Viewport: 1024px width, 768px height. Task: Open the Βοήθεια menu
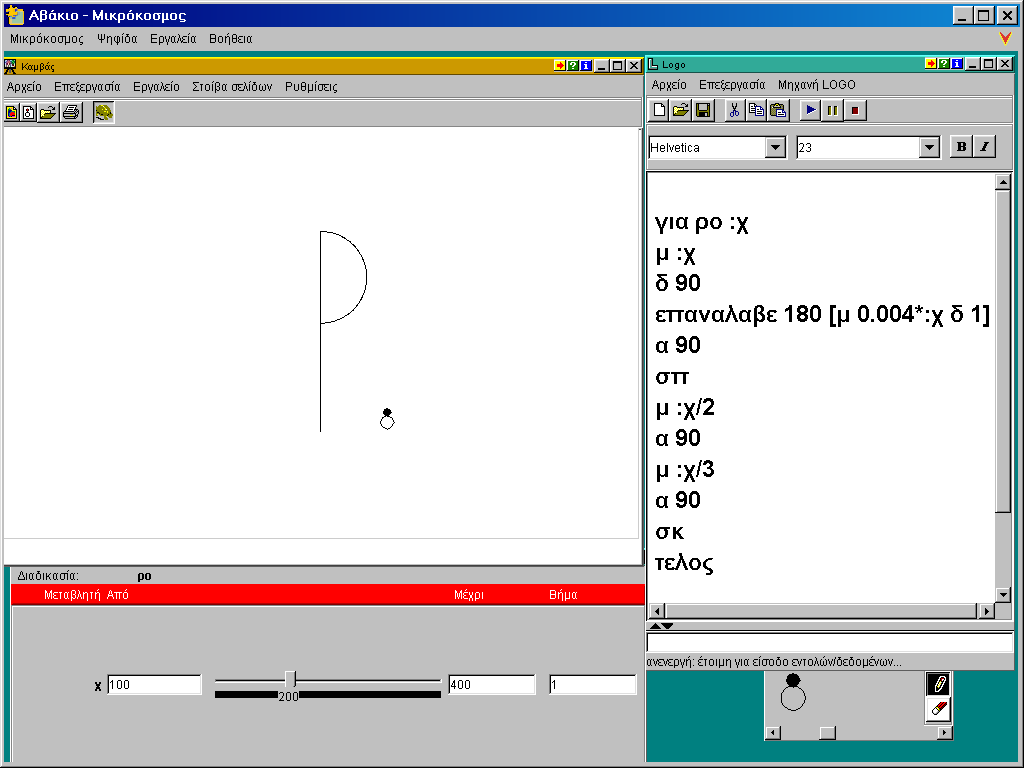pos(231,39)
